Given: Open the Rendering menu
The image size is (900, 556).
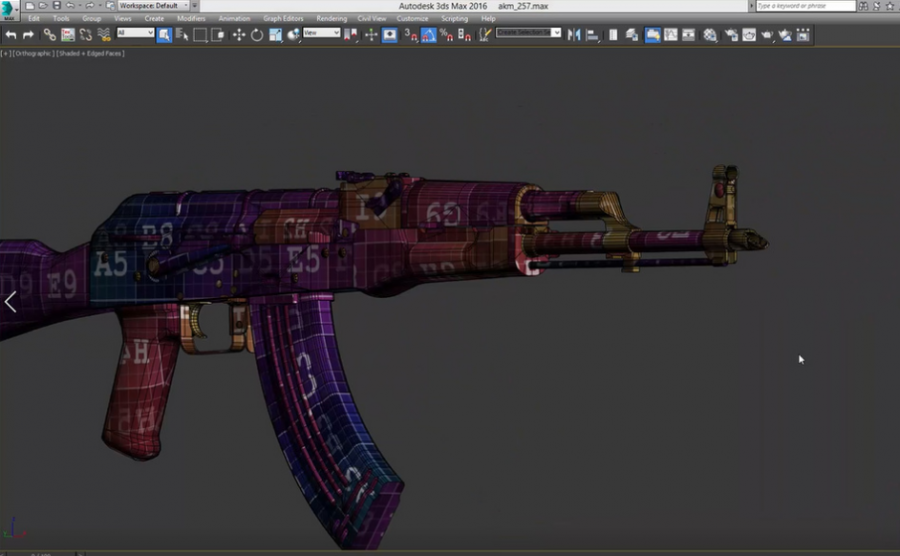Looking at the screenshot, I should pos(331,18).
